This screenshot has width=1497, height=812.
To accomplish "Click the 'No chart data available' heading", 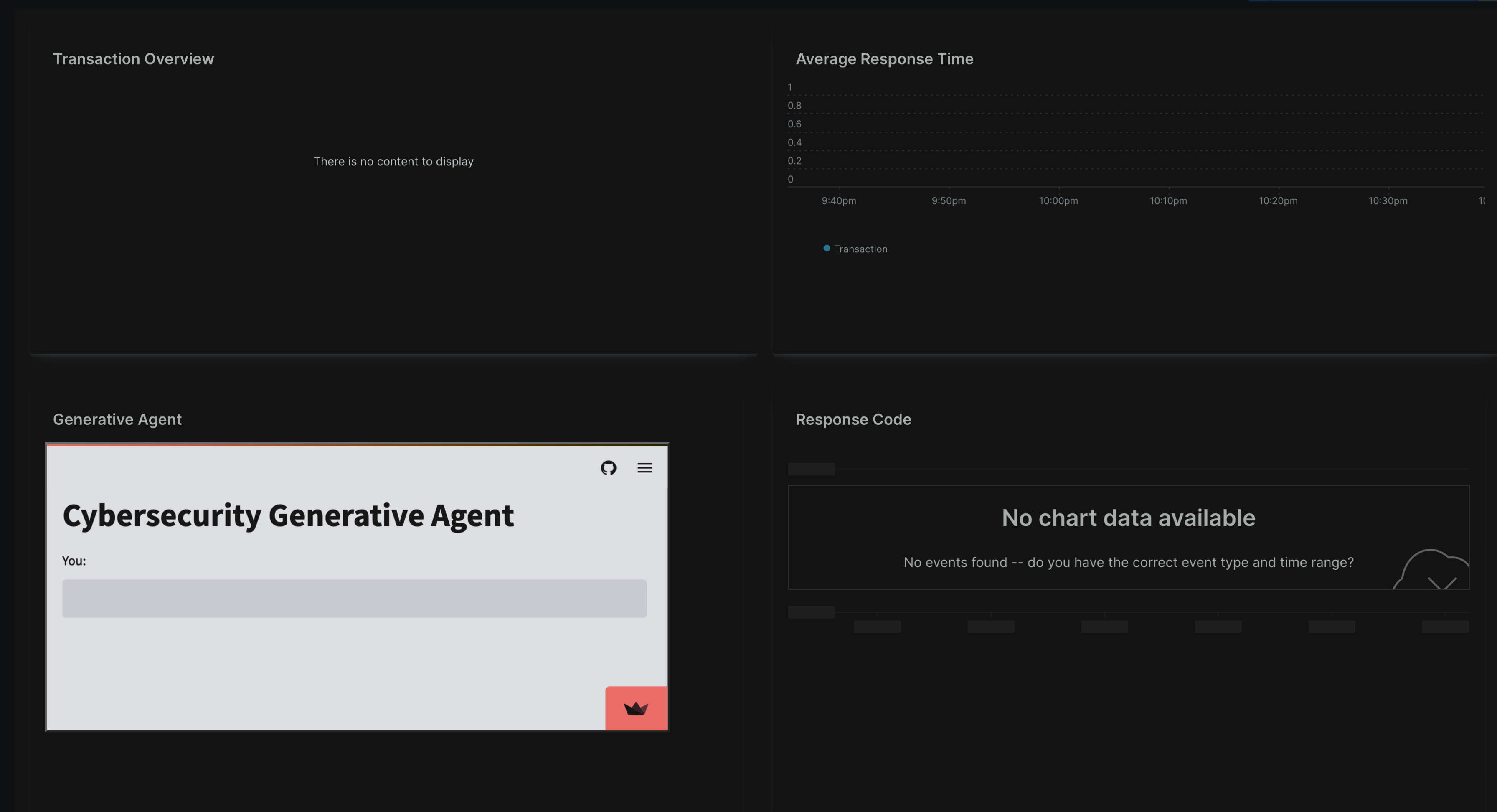I will (x=1128, y=517).
